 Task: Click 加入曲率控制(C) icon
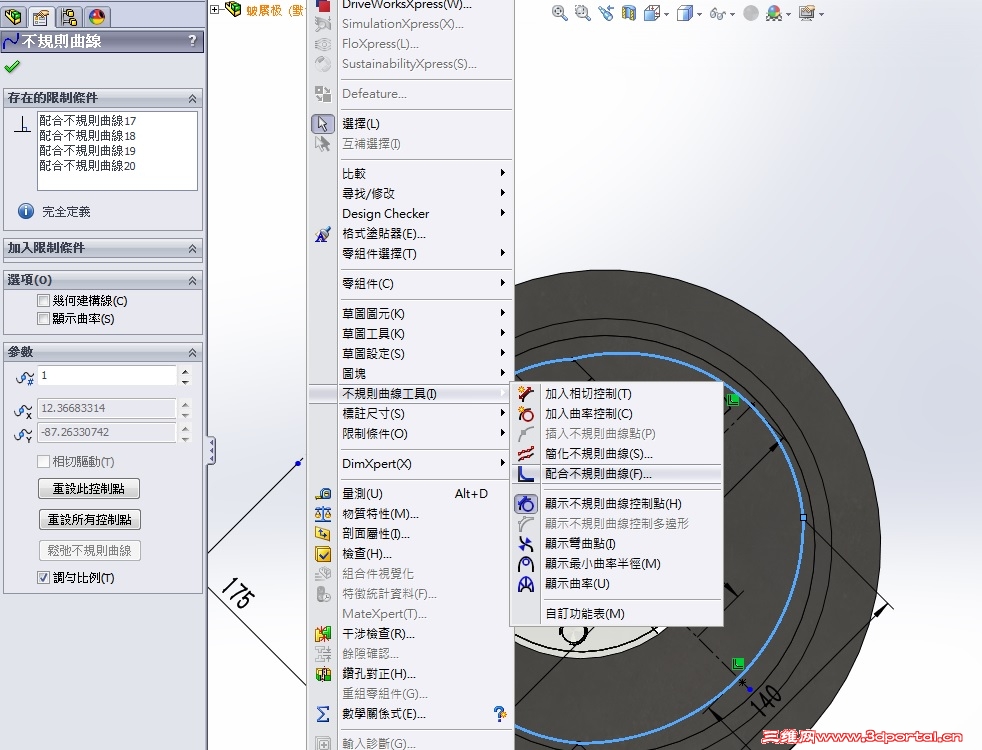(526, 414)
